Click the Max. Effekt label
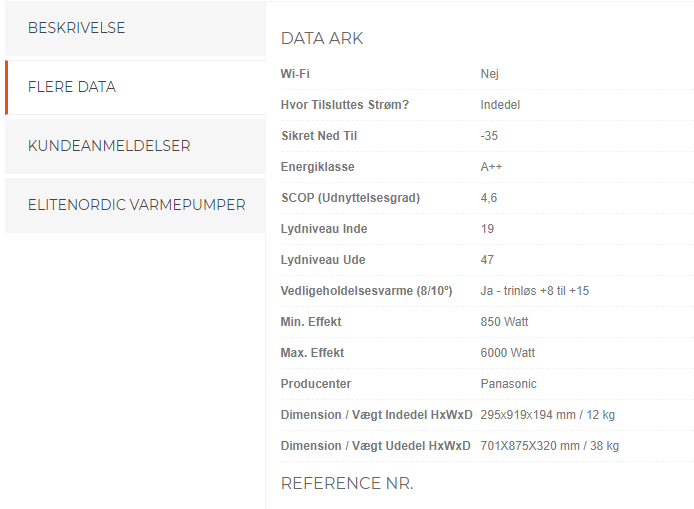Screen dimensions: 694x509 312,353
